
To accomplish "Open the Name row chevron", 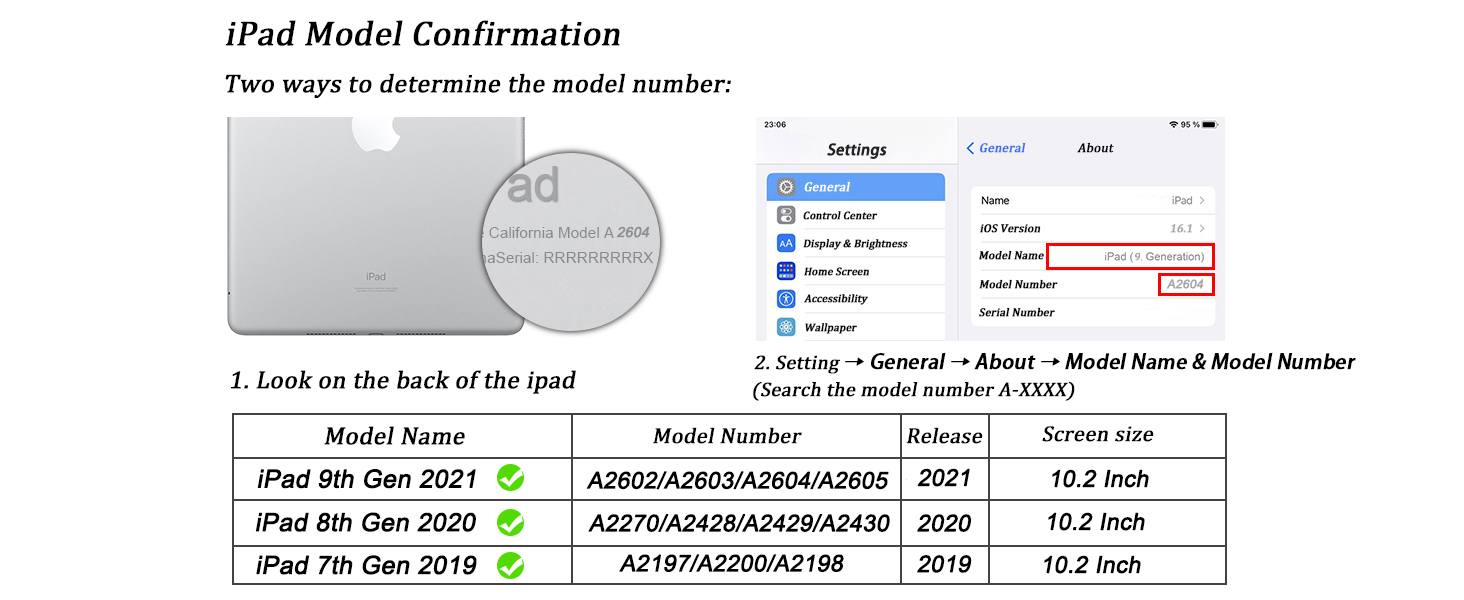I will (1201, 201).
